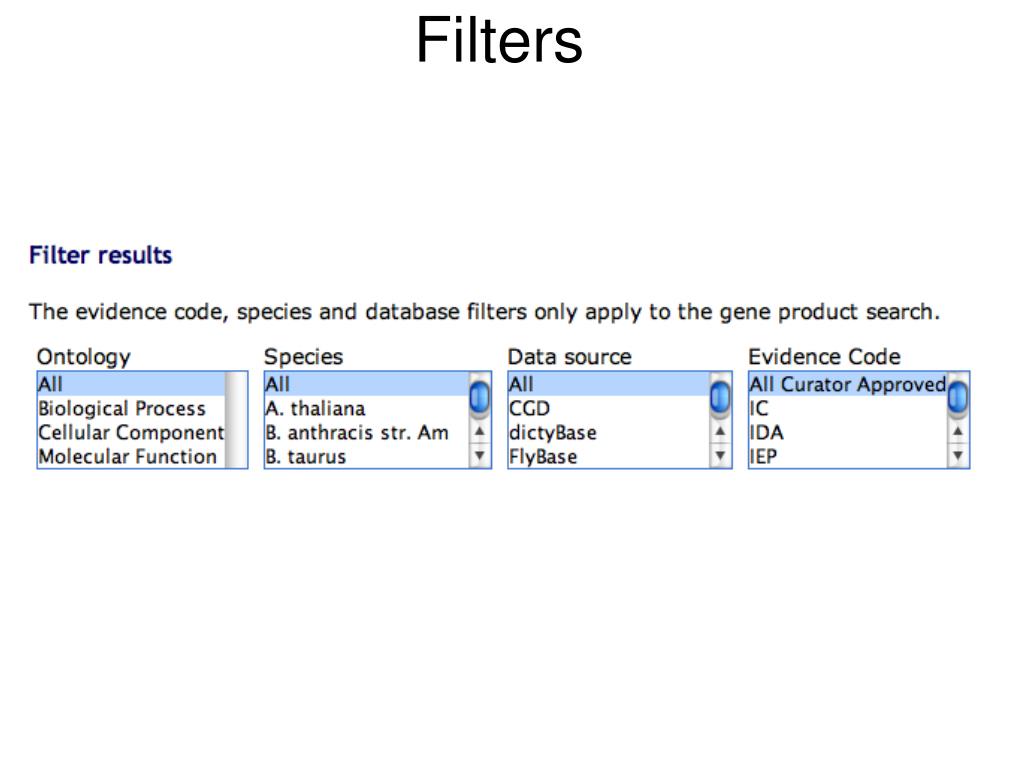Click Species list scroll up arrow
Image resolution: width=1024 pixels, height=768 pixels.
tap(479, 431)
